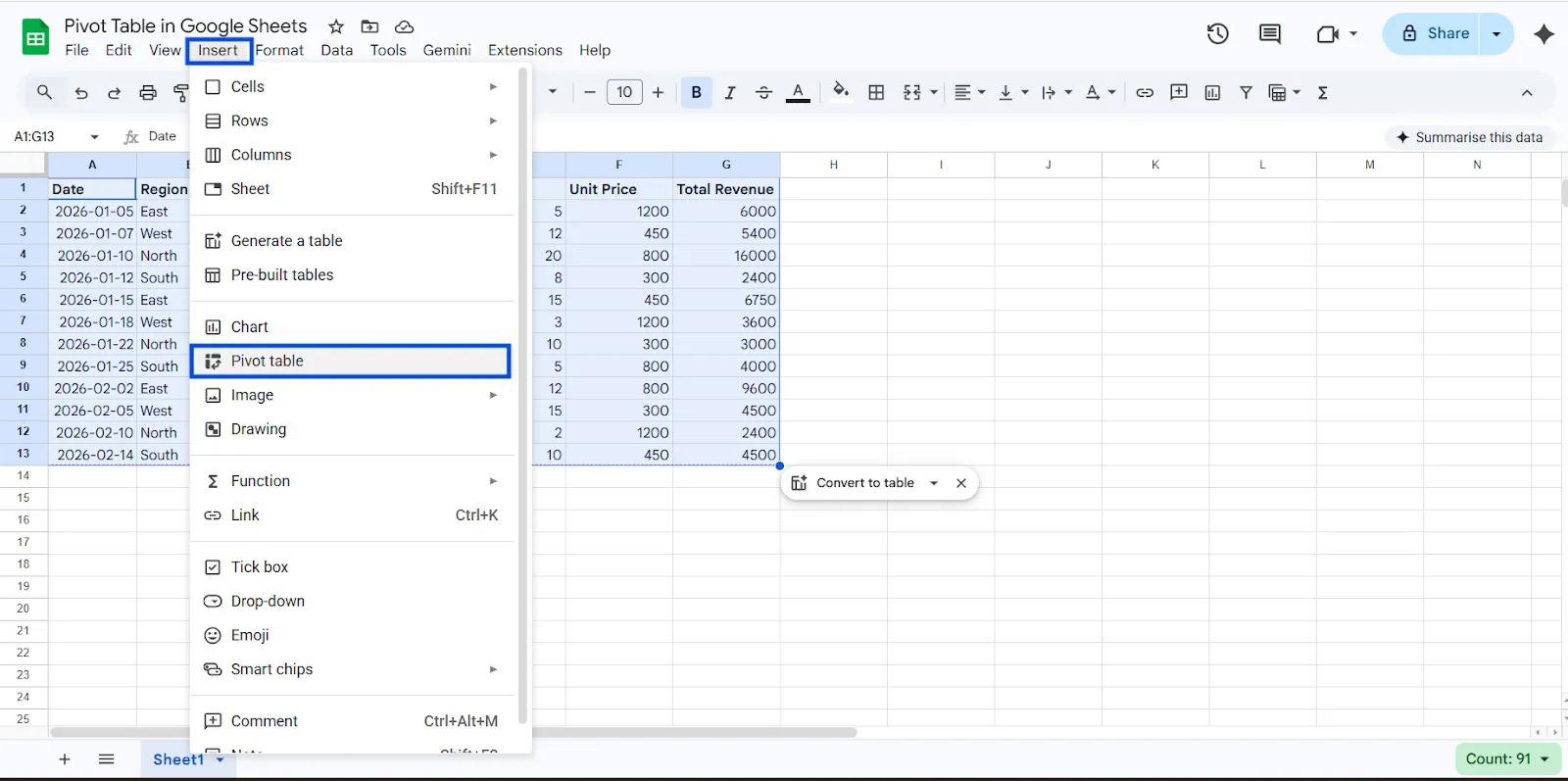
Task: Undo the last action
Action: point(80,92)
